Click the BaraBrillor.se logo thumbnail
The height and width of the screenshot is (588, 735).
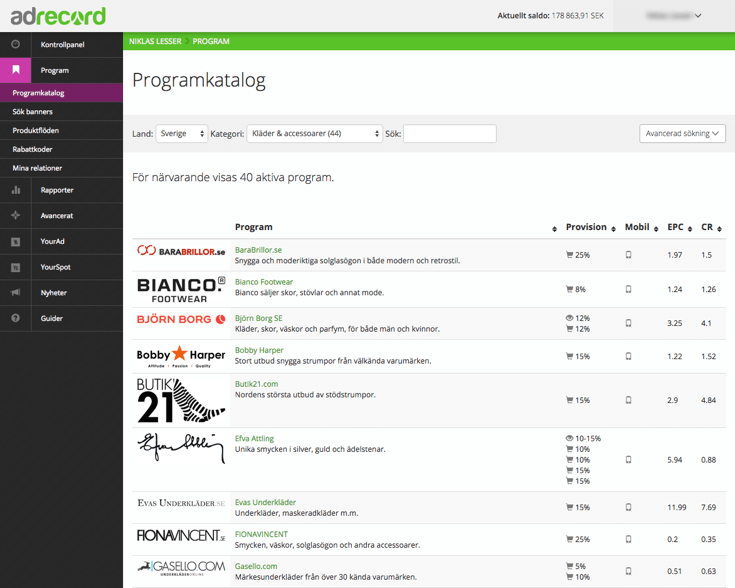[x=181, y=251]
